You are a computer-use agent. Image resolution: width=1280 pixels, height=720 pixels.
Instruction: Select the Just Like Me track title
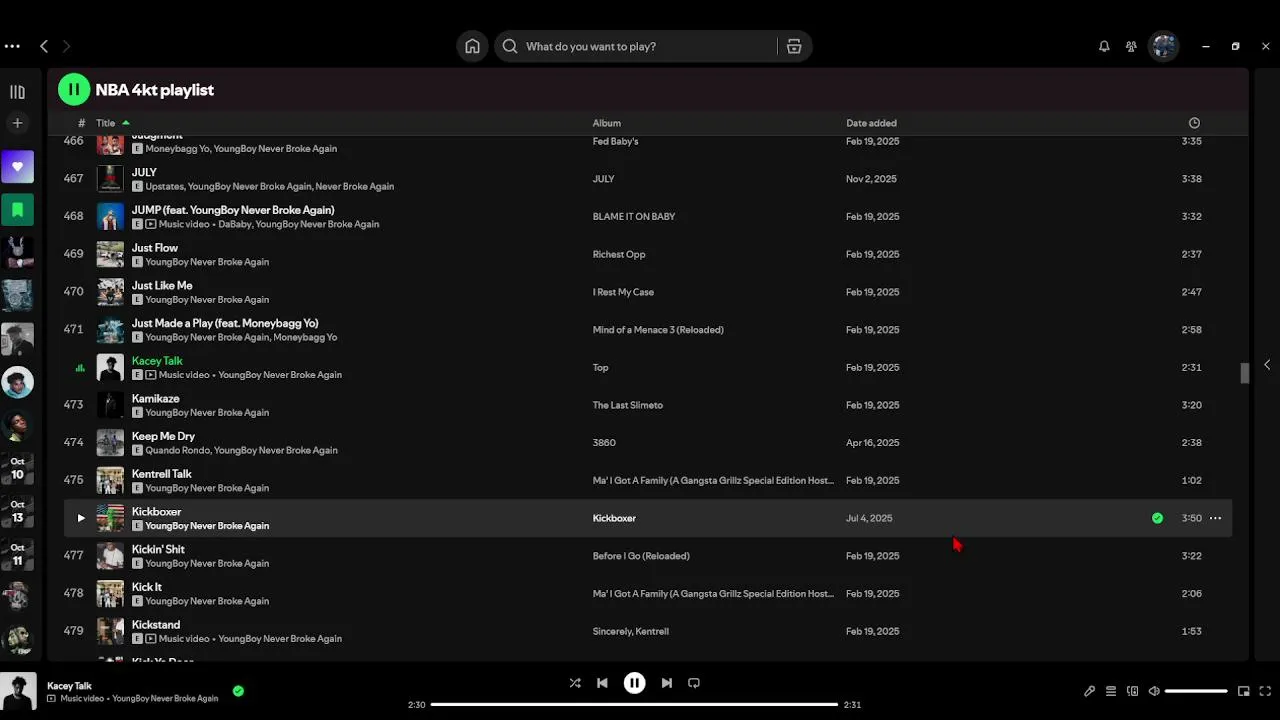(162, 286)
